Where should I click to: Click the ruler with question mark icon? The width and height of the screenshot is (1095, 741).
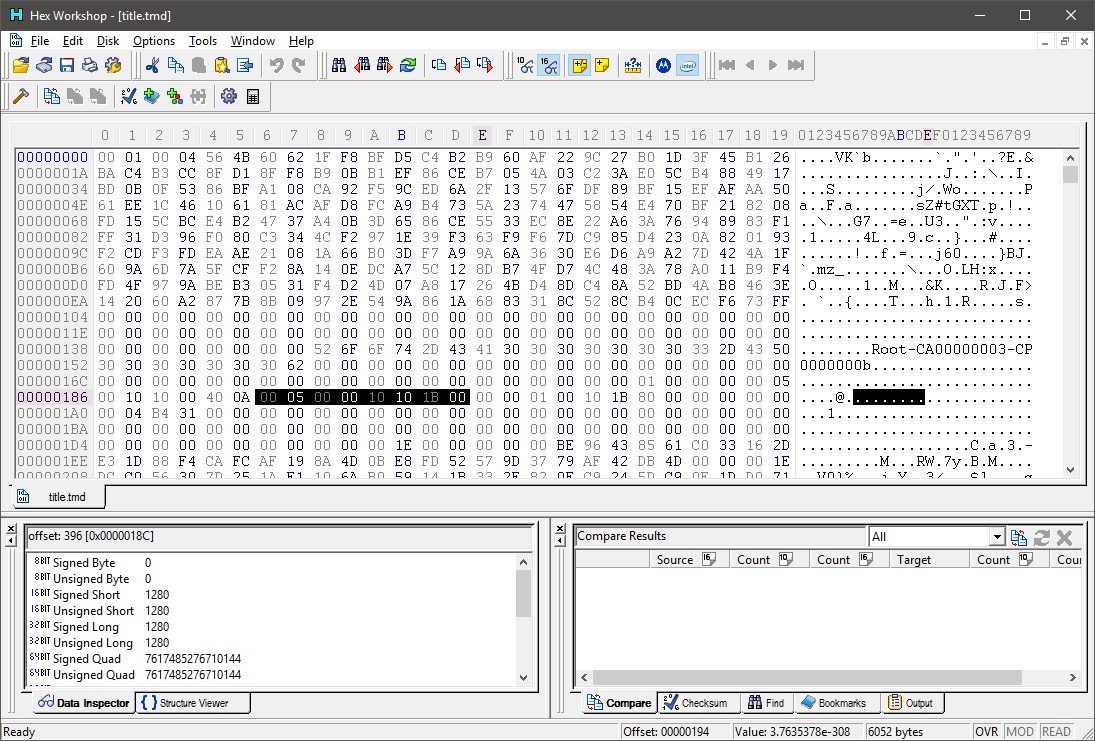633,66
